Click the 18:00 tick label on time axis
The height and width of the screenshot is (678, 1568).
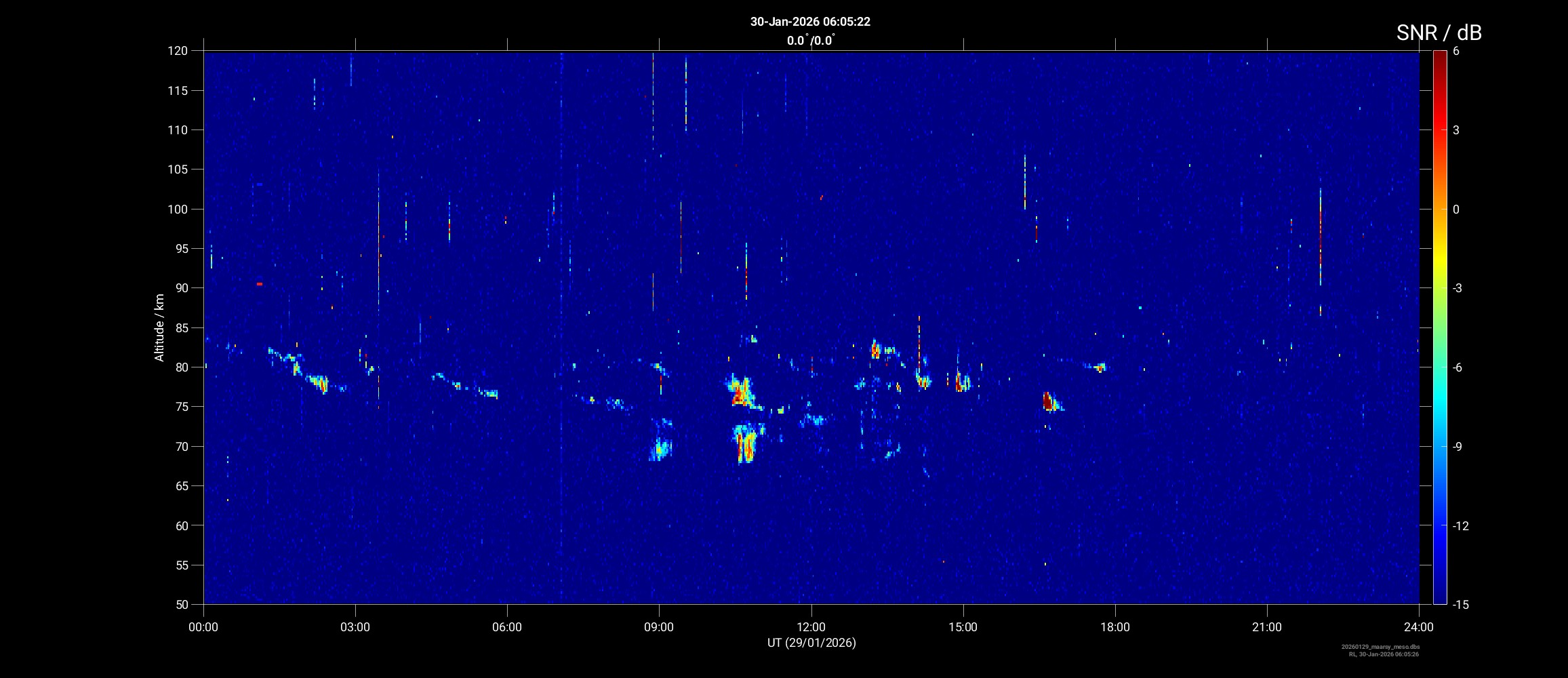(x=1114, y=627)
